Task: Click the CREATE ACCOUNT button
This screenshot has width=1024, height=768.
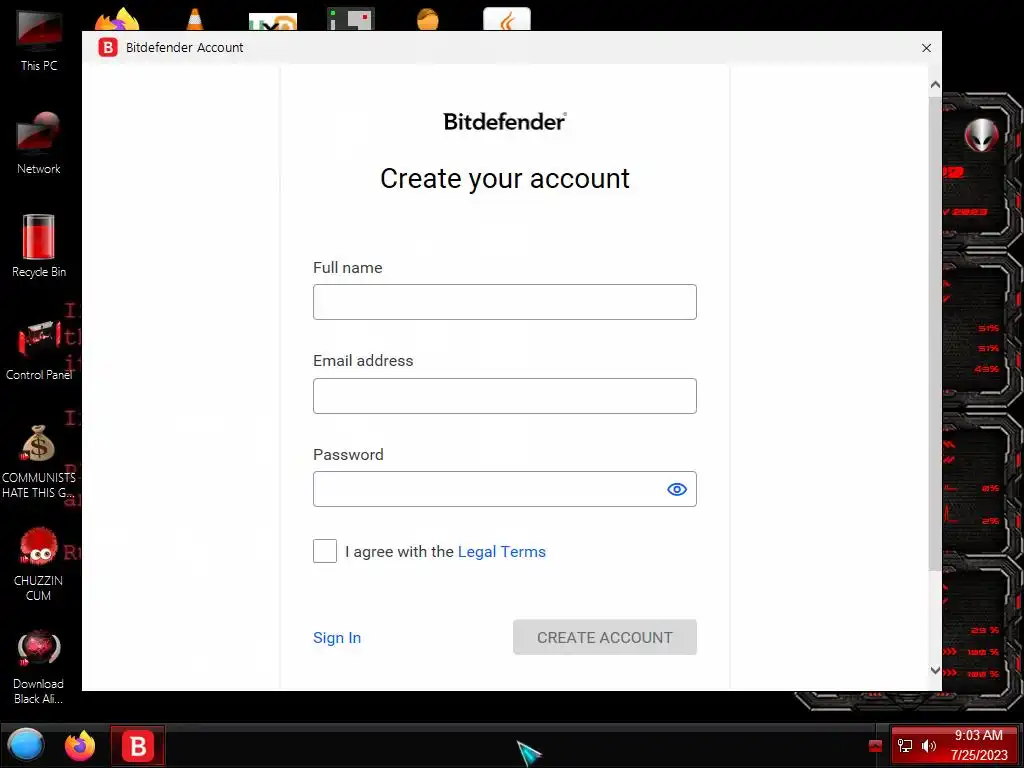Action: 605,637
